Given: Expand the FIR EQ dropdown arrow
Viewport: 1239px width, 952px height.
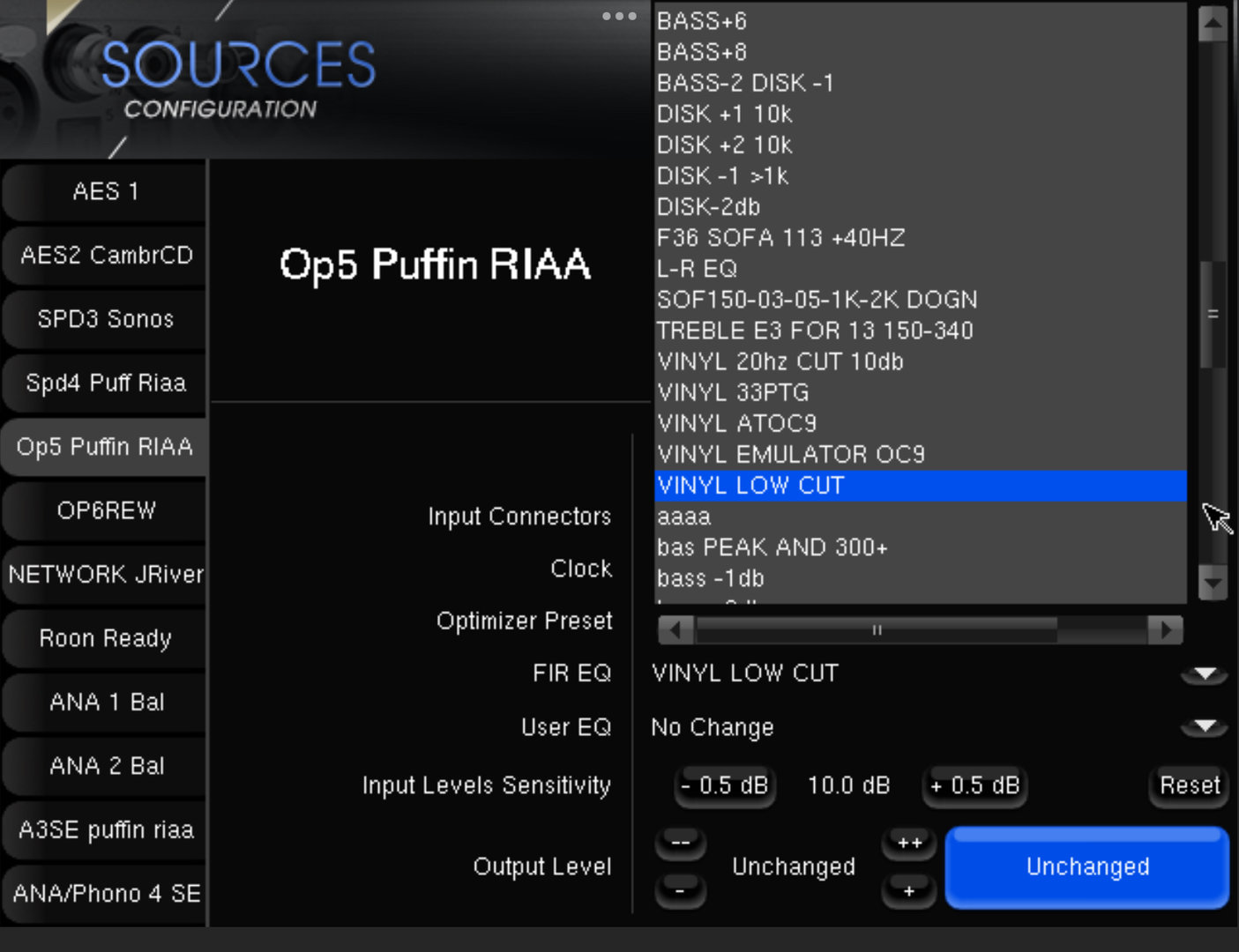Looking at the screenshot, I should coord(1205,674).
